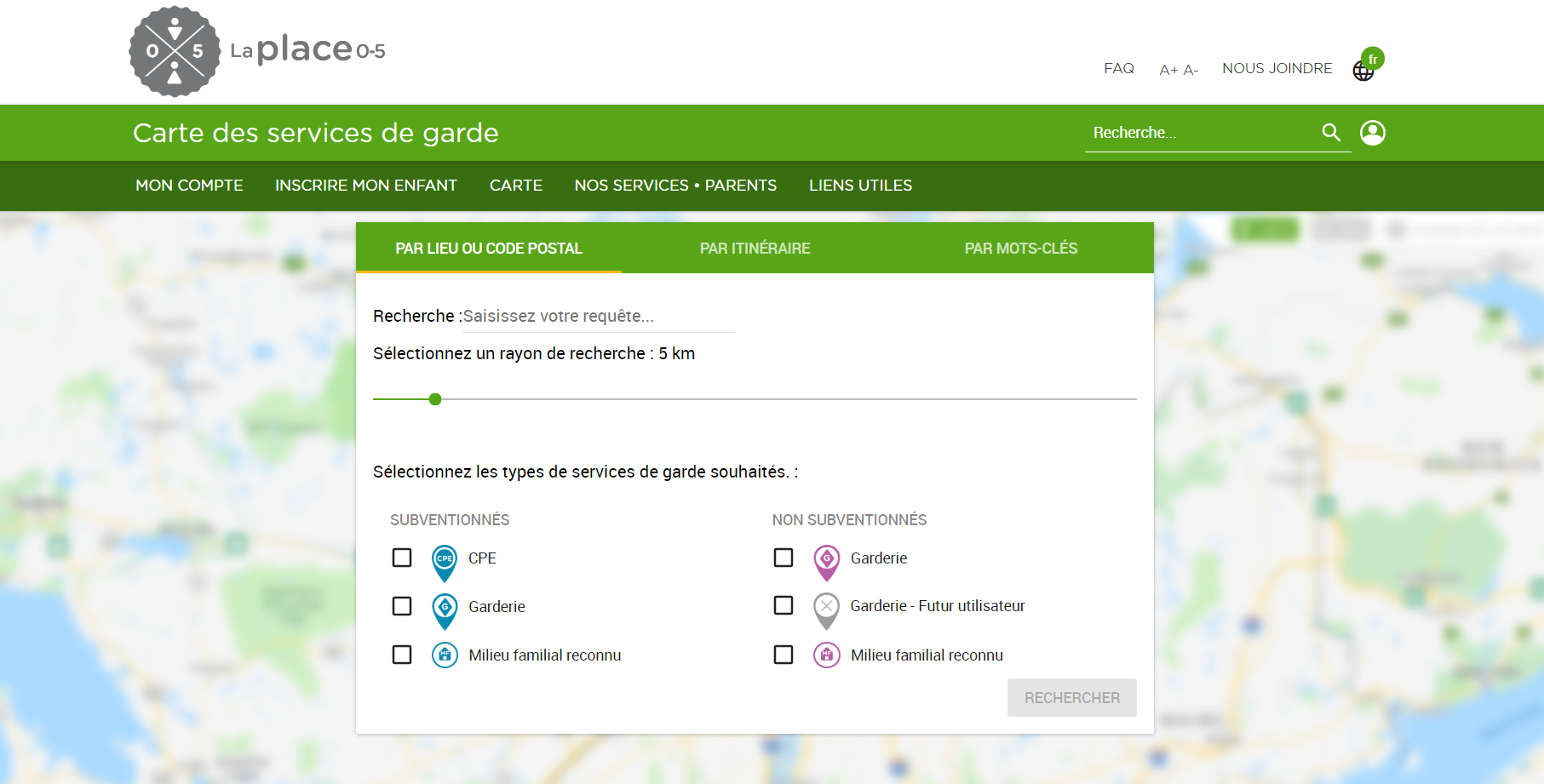Click the grey Futur utilisateur pin icon
1544x784 pixels.
[x=827, y=610]
